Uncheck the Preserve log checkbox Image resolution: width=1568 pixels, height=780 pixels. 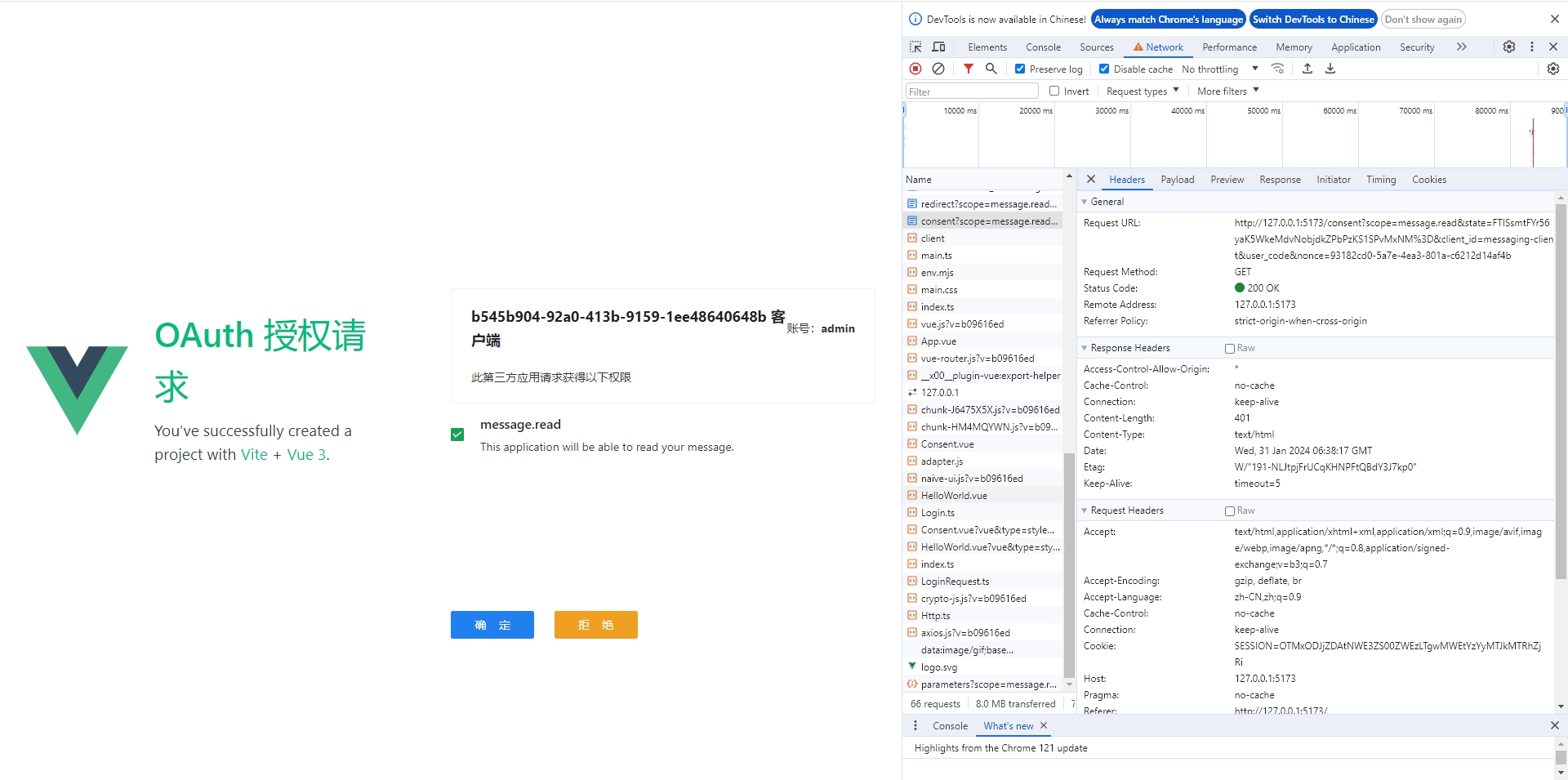click(1020, 69)
